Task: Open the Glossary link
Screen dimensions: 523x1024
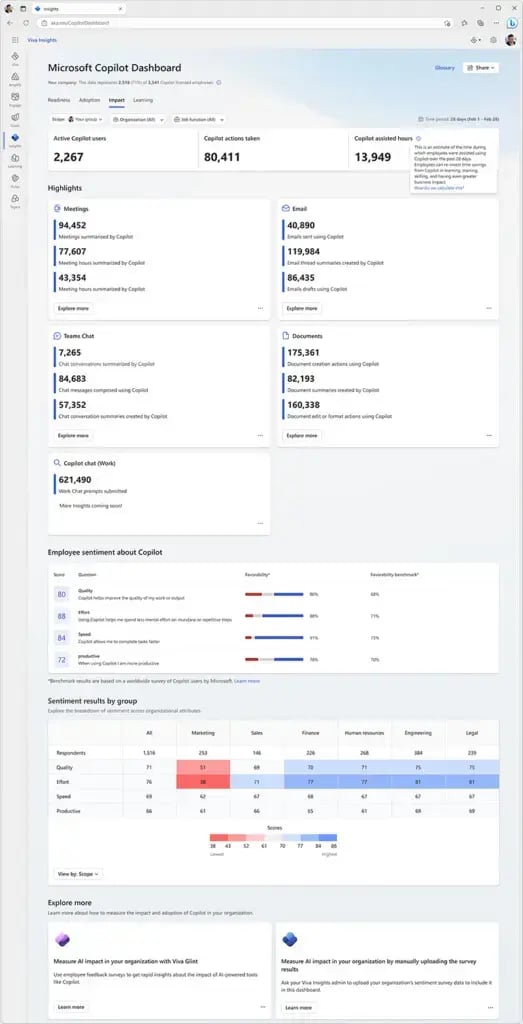Action: [x=445, y=67]
